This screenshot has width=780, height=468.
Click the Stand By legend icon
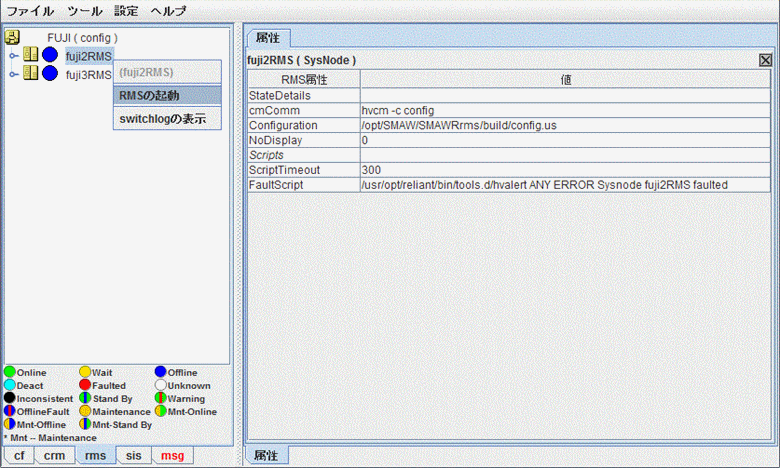coord(85,398)
